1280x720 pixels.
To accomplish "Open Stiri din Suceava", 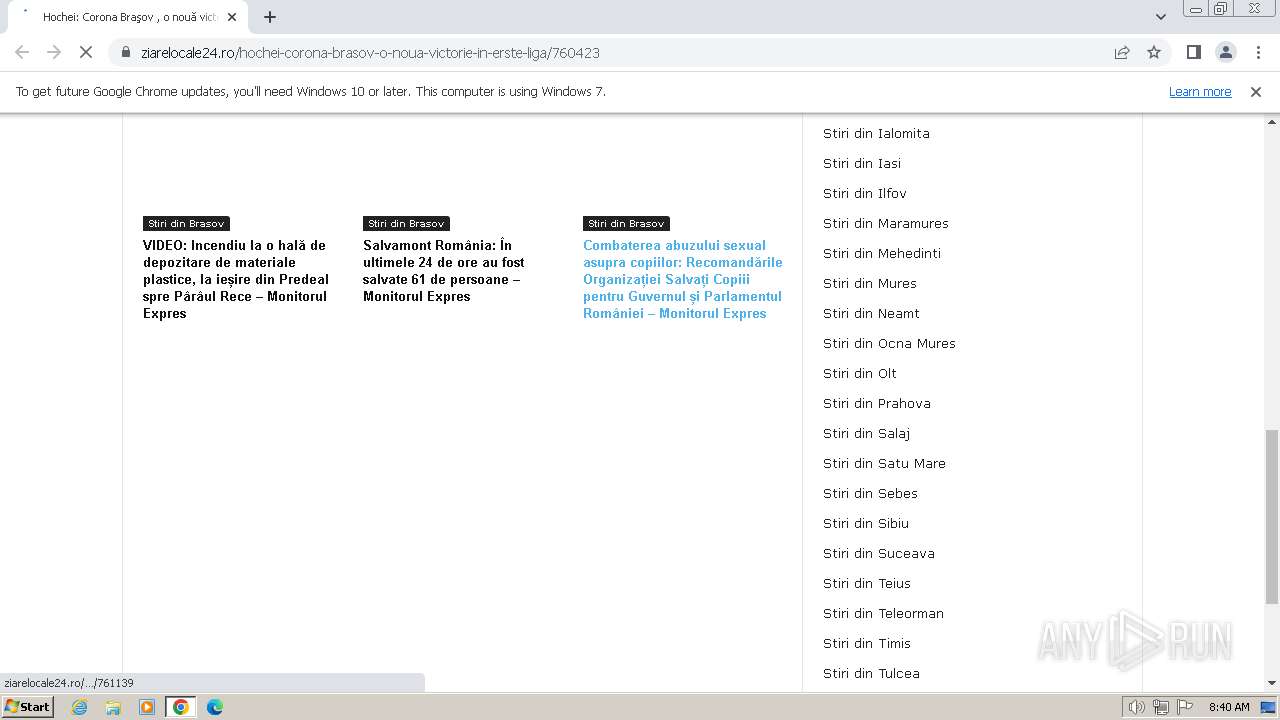I will [x=879, y=553].
